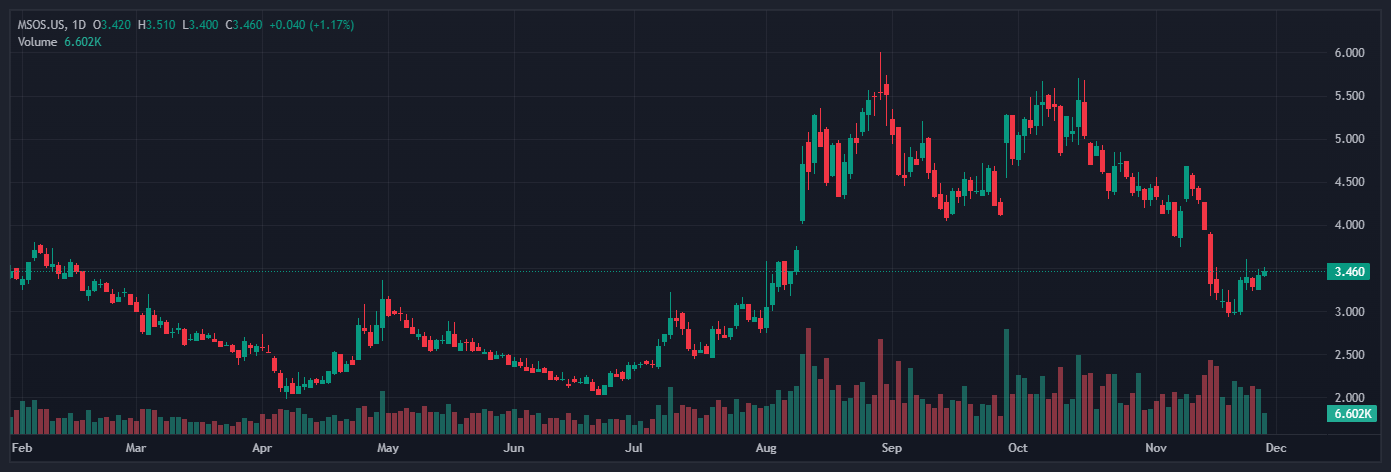Click the high value H3.510
The image size is (1391, 472).
click(x=156, y=24)
